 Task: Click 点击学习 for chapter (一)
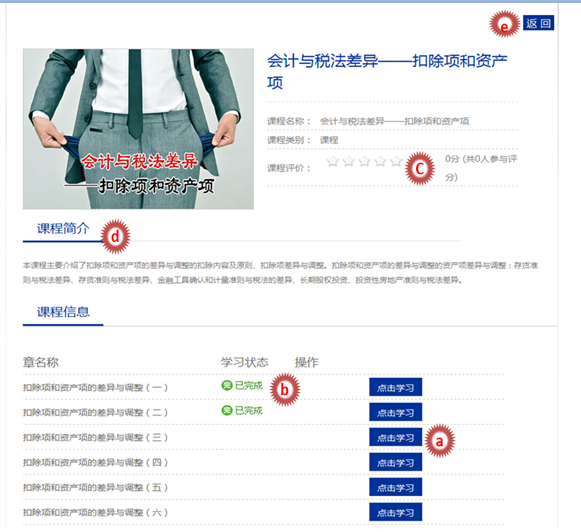click(395, 388)
